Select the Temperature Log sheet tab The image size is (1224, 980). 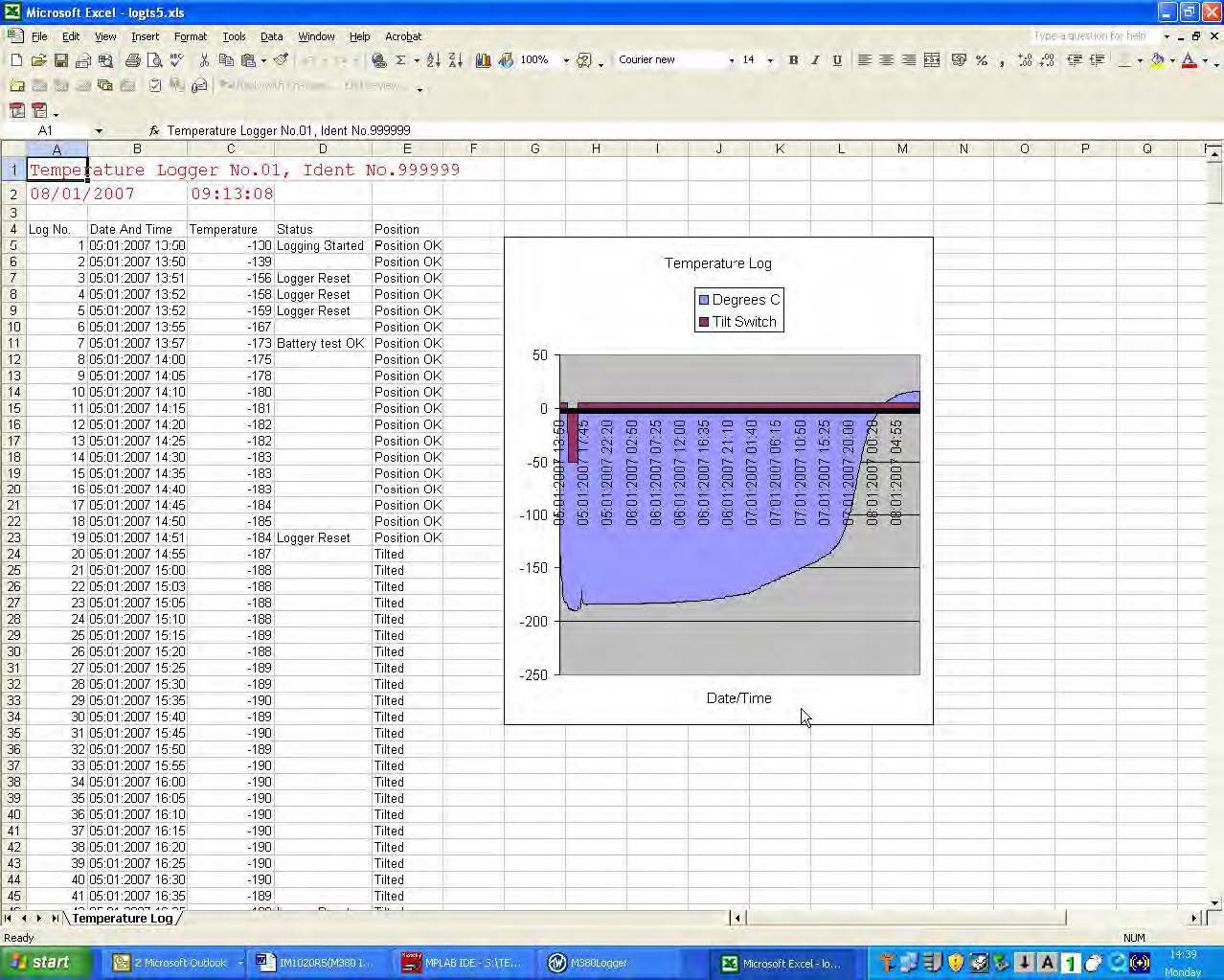point(122,918)
